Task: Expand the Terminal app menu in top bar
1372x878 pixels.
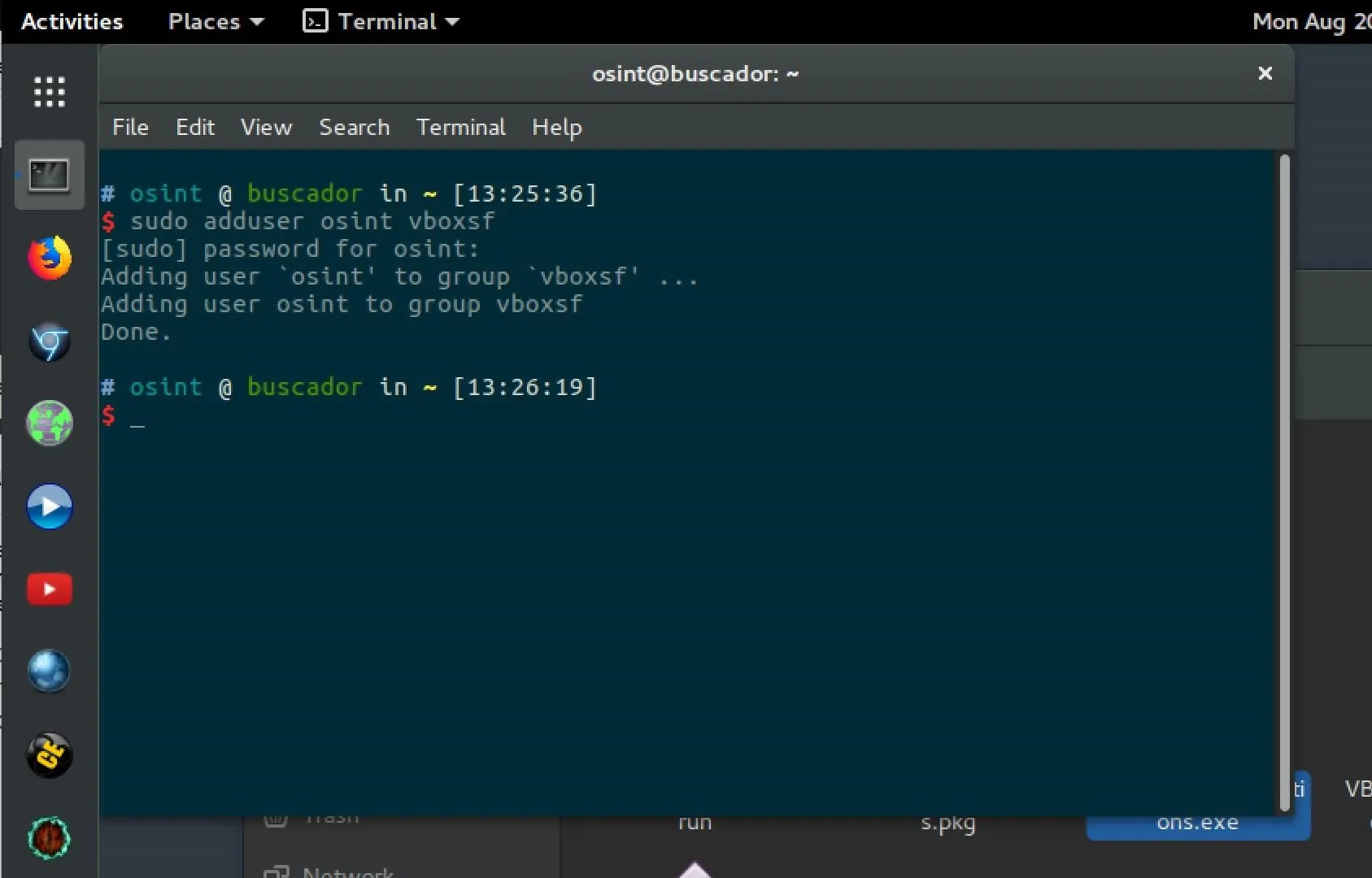Action: [x=381, y=21]
